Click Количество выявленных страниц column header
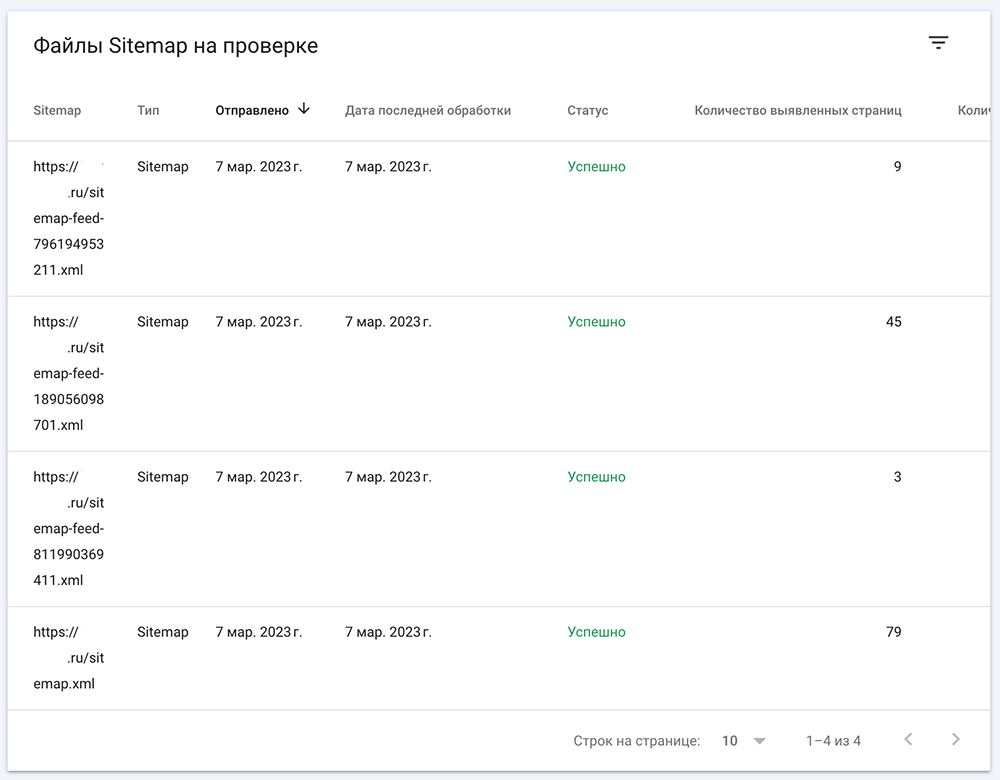Image resolution: width=1000 pixels, height=780 pixels. [x=798, y=110]
